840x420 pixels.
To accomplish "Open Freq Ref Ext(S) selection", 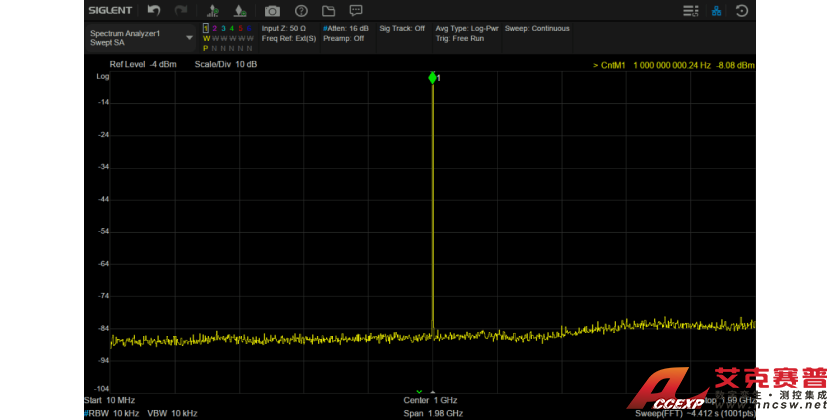I will (x=289, y=38).
